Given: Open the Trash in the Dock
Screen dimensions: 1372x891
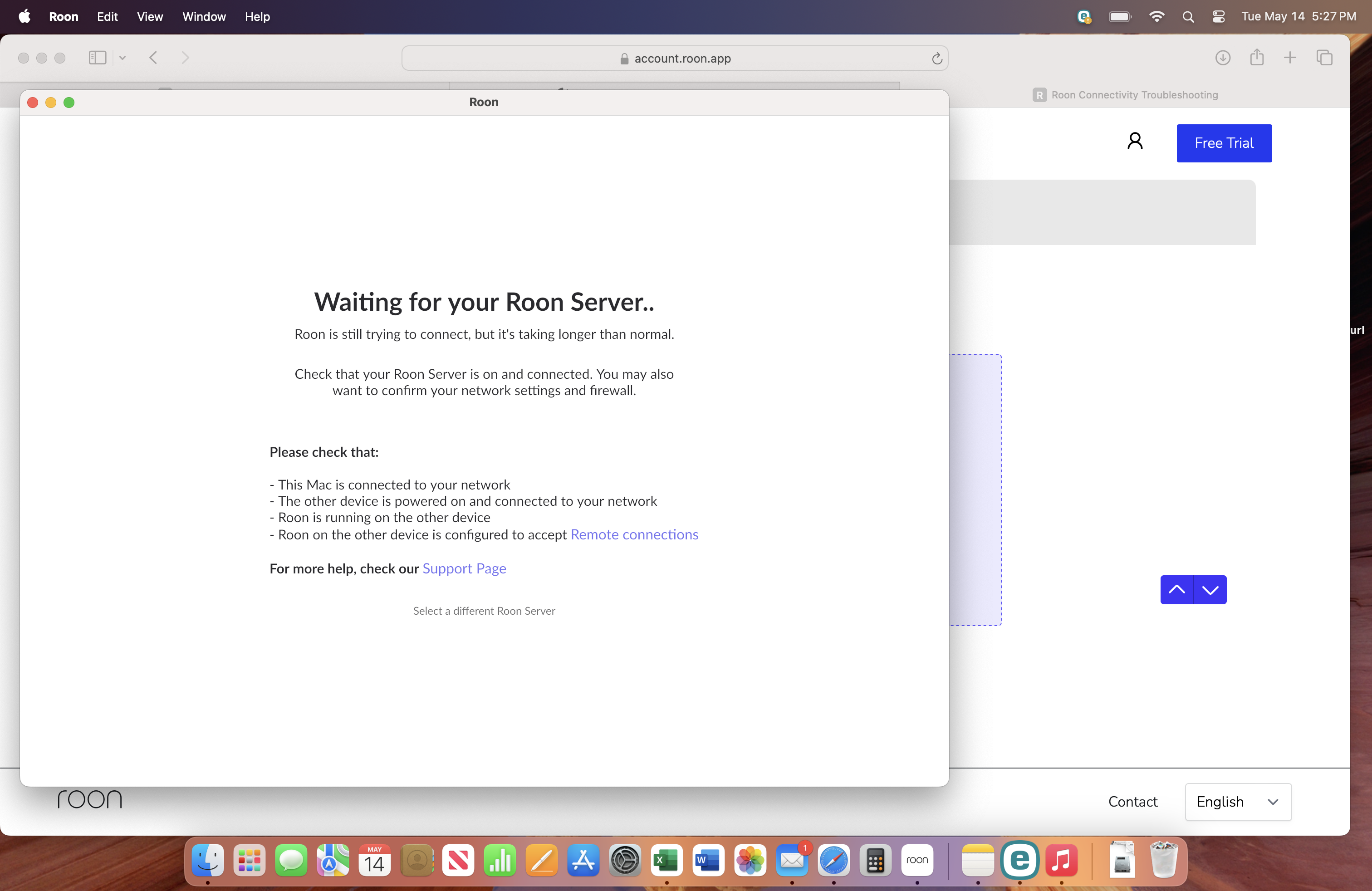Looking at the screenshot, I should pyautogui.click(x=1163, y=859).
